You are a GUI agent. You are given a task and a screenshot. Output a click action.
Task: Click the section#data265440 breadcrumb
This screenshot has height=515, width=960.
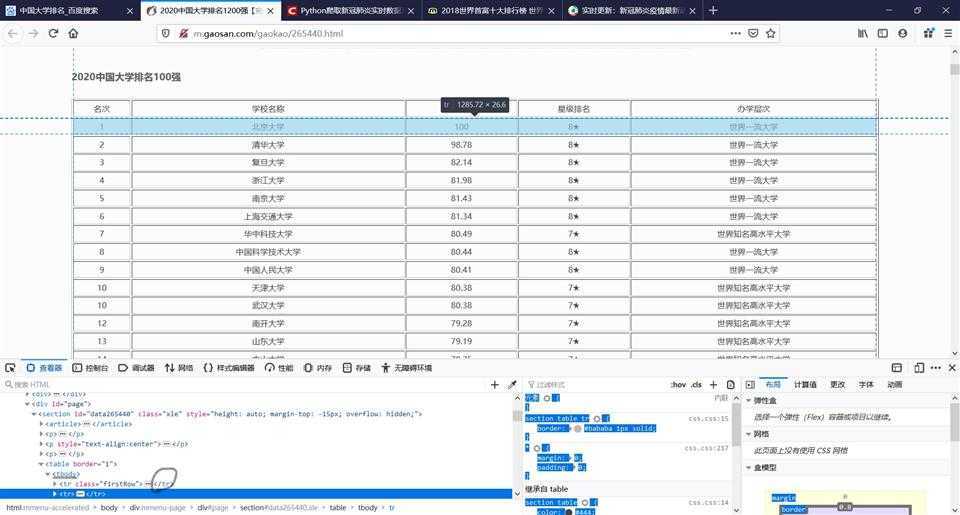(x=278, y=508)
